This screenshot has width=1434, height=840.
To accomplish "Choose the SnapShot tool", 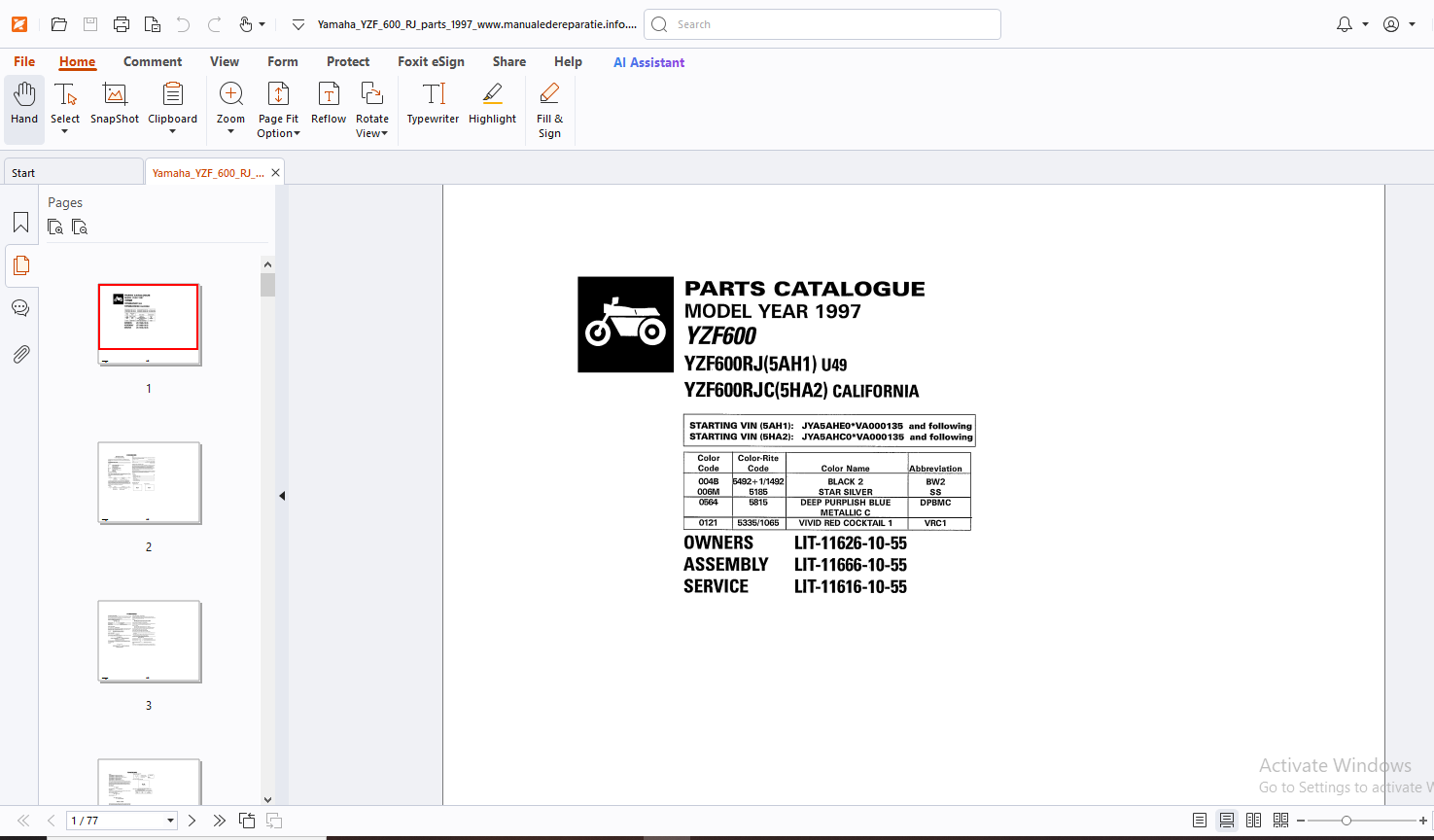I will point(115,103).
